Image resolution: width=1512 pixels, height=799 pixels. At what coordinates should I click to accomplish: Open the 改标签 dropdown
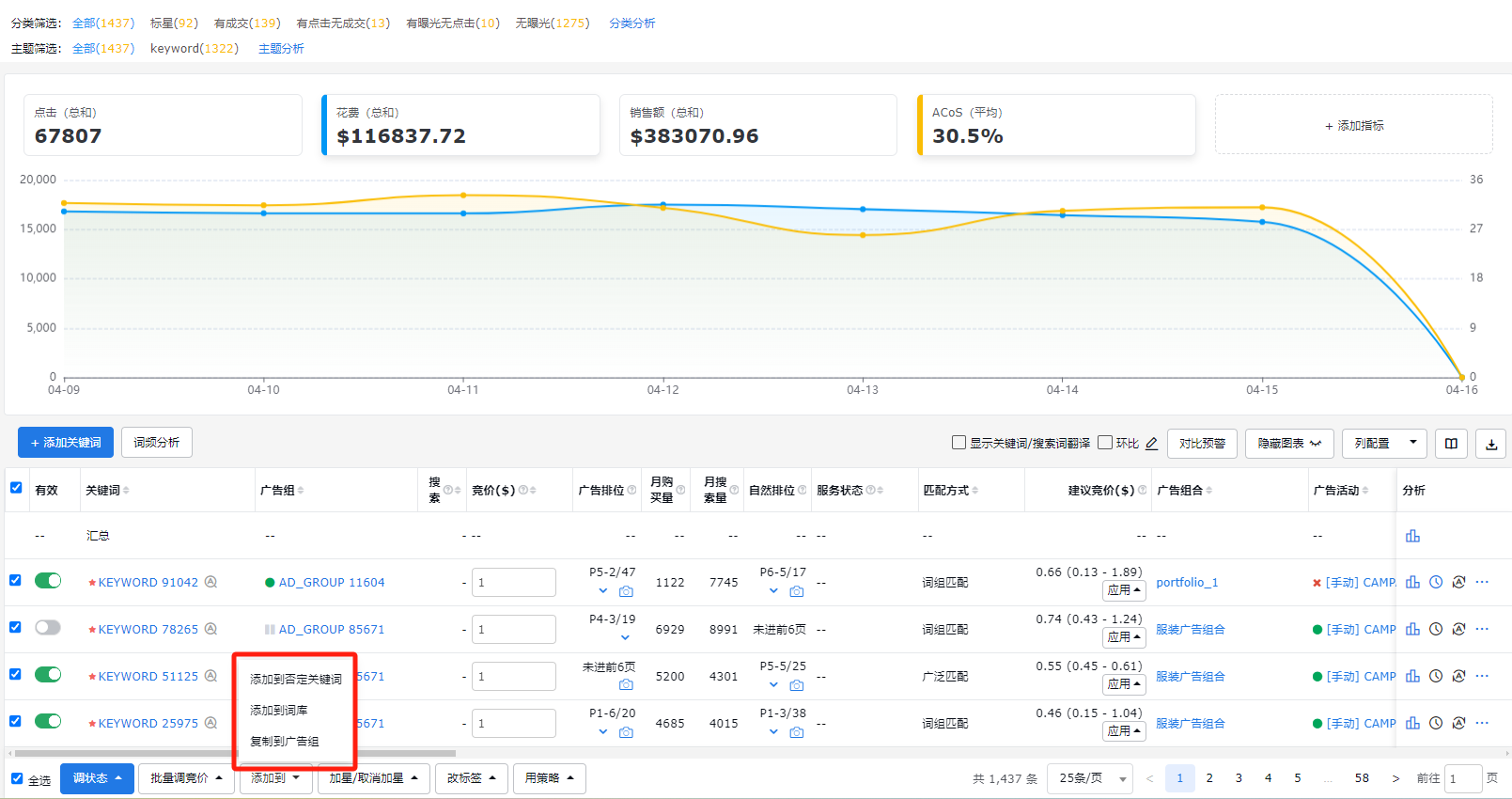click(471, 778)
